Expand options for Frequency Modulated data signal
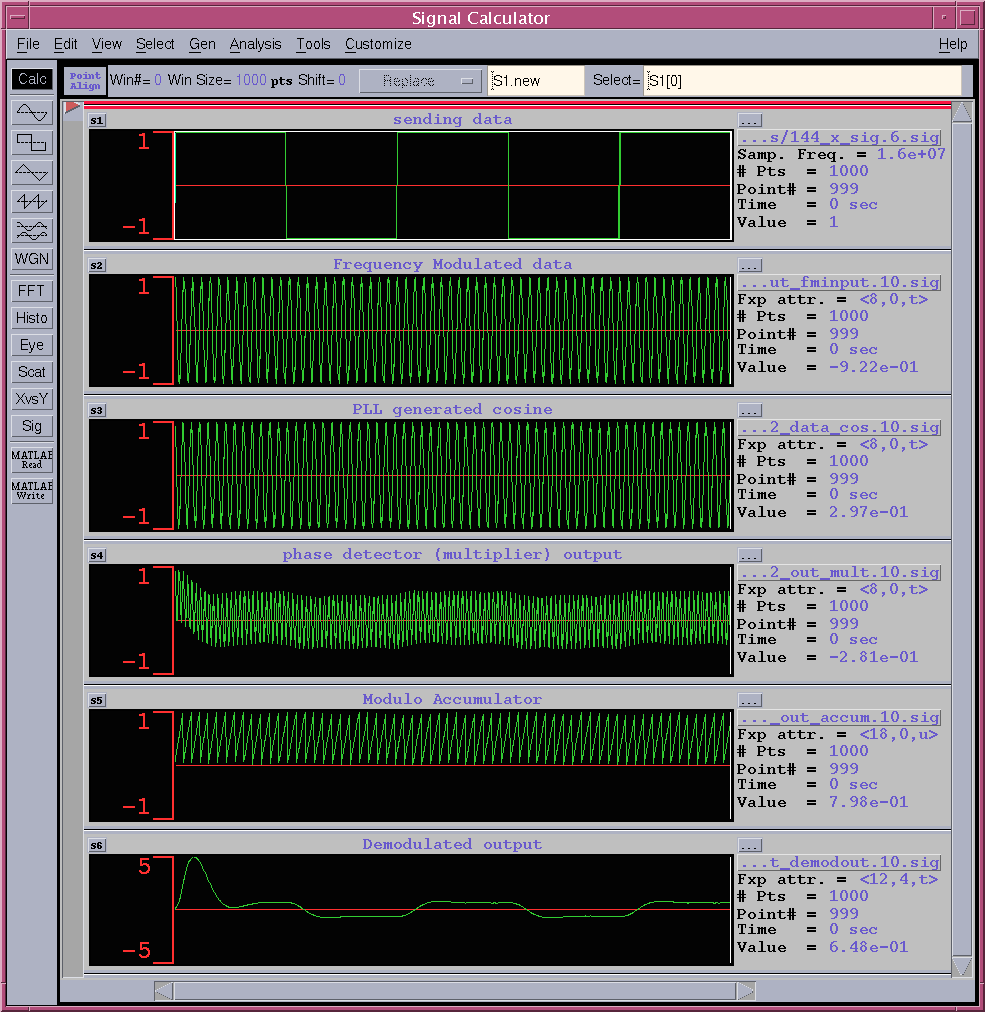The height and width of the screenshot is (1012, 985). [750, 265]
